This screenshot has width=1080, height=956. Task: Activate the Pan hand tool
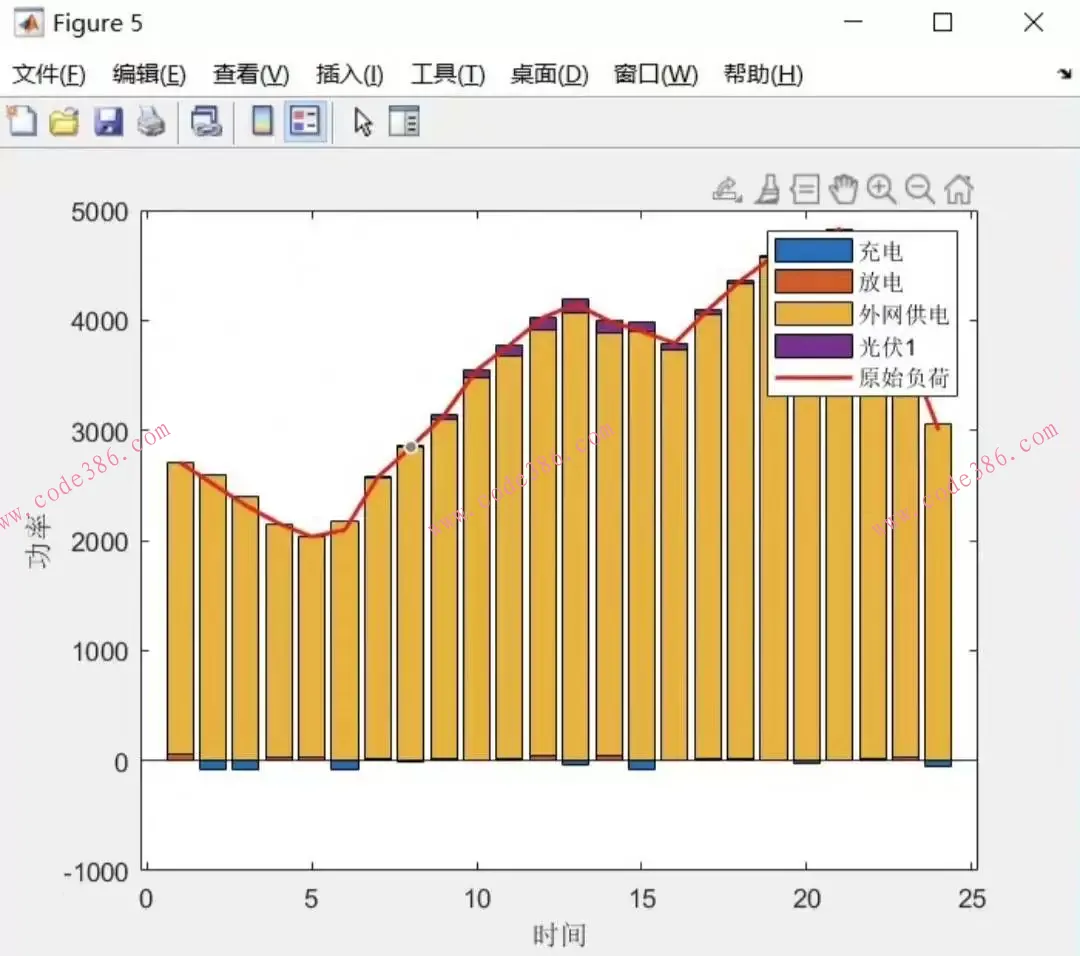pos(843,189)
